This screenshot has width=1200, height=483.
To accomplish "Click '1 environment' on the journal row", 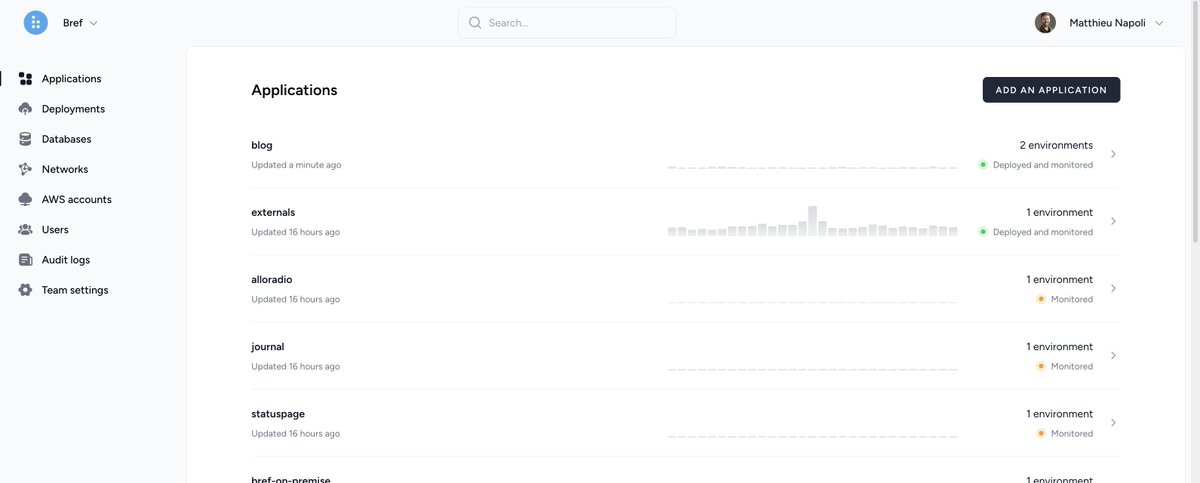I will click(x=1060, y=347).
